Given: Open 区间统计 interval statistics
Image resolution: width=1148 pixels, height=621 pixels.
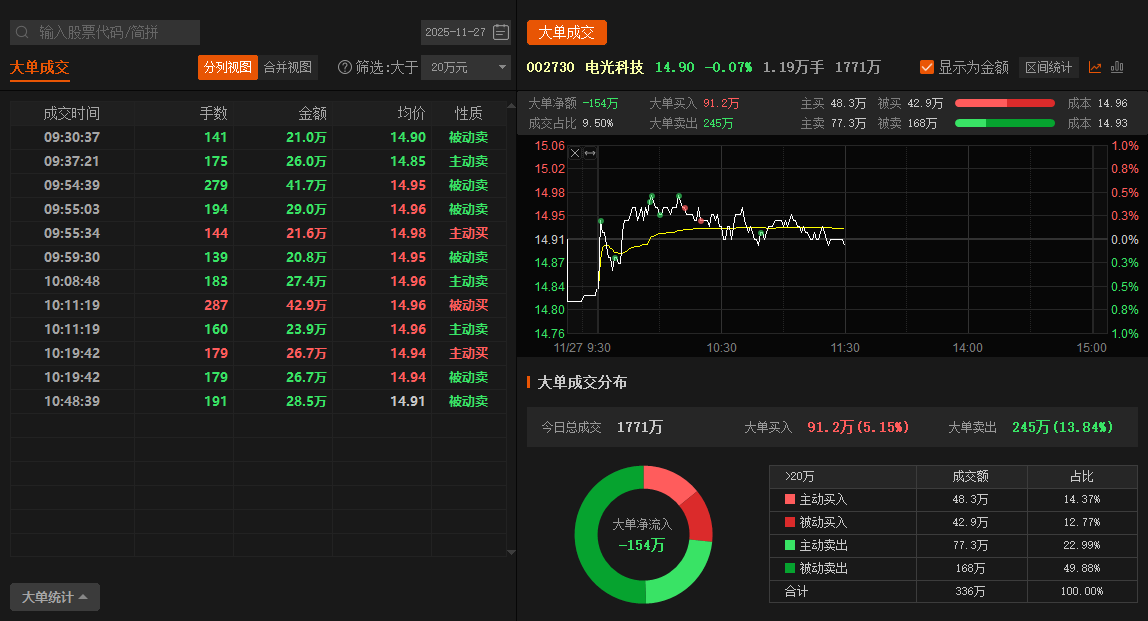Looking at the screenshot, I should coord(1049,67).
